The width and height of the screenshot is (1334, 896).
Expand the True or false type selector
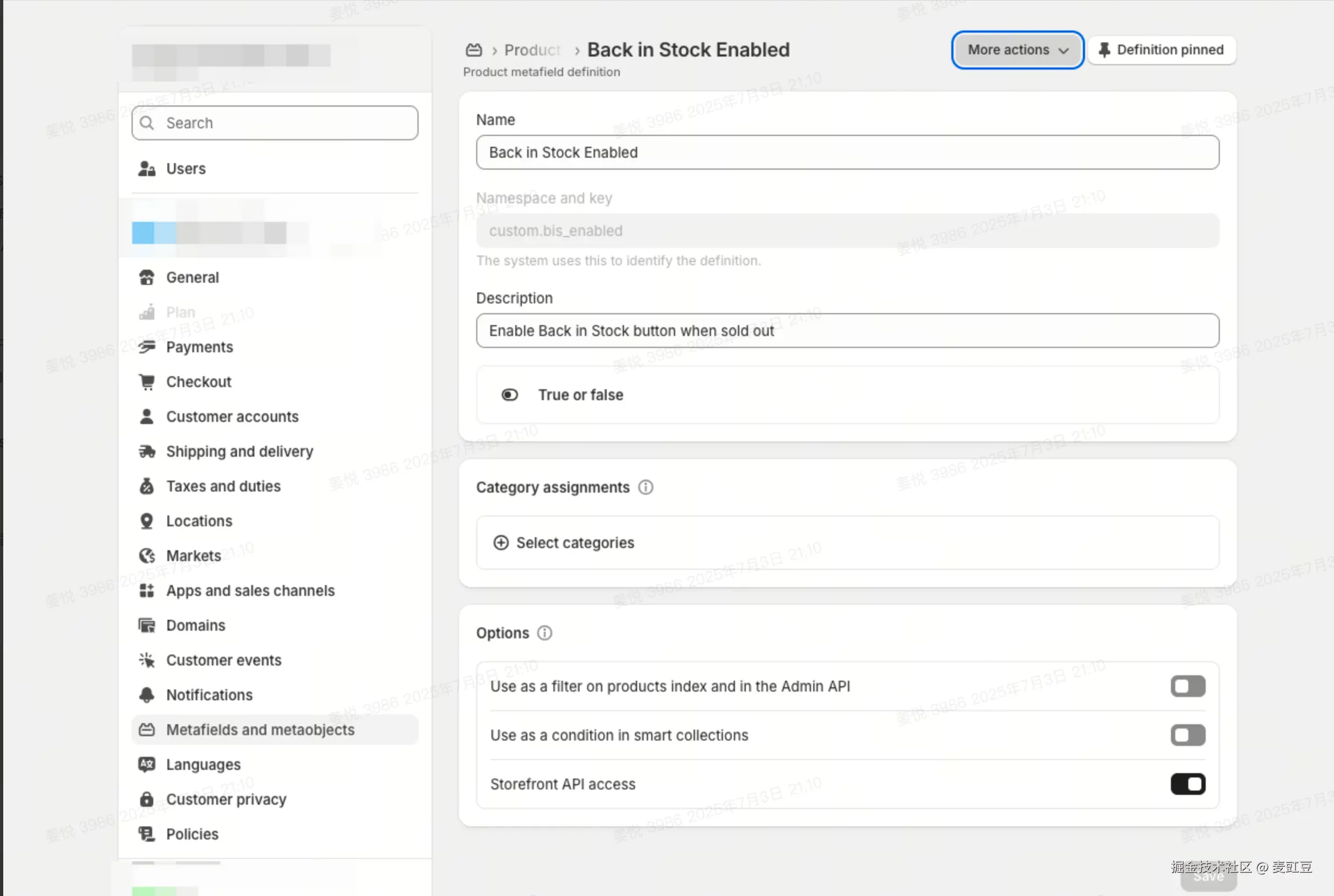click(847, 395)
